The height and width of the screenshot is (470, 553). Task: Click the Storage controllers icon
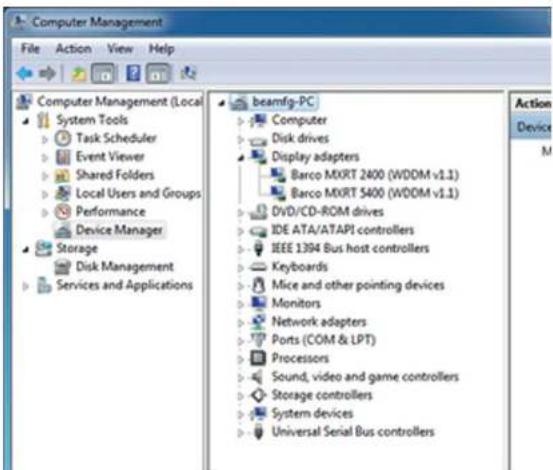[x=258, y=395]
